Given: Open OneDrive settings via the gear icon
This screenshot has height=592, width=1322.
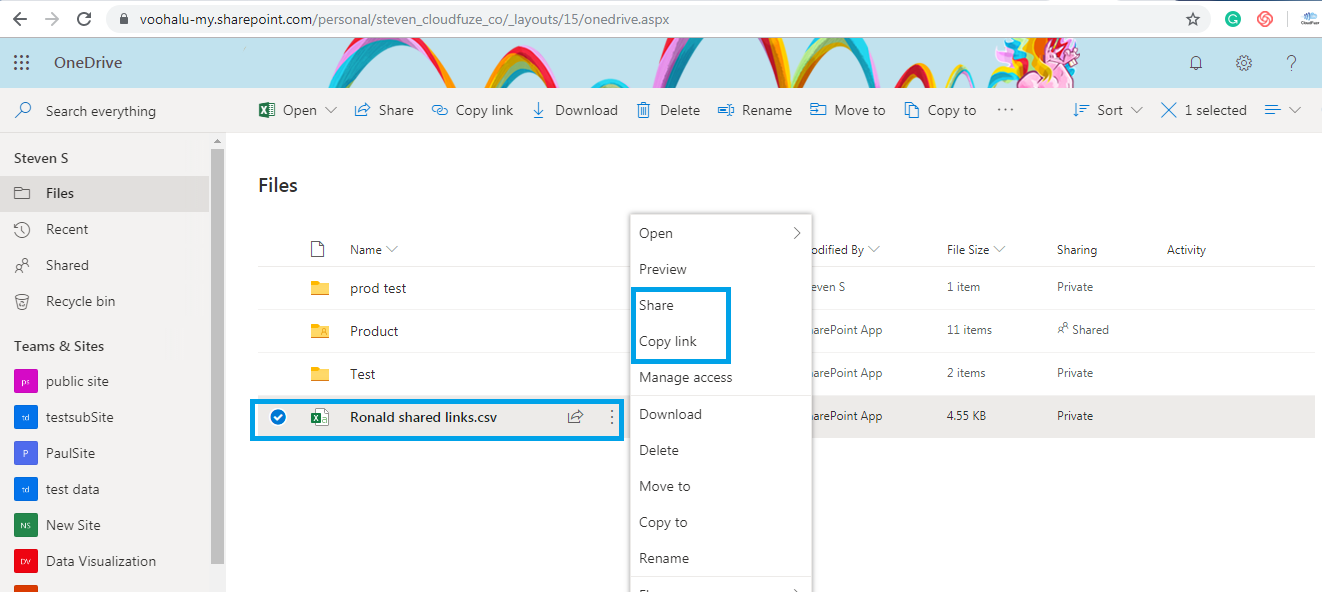Looking at the screenshot, I should pos(1243,62).
